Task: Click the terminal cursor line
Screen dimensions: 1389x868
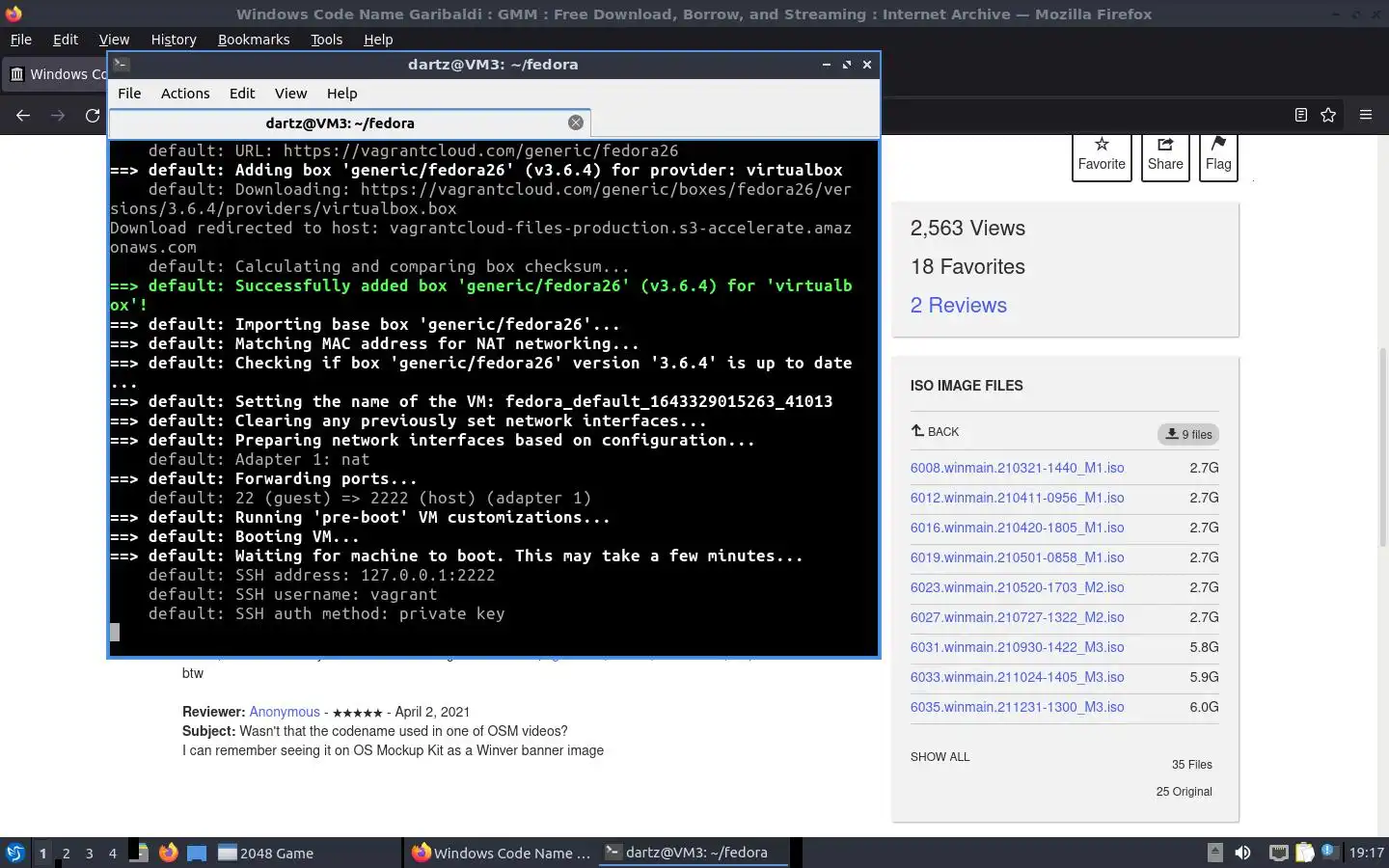Action: click(115, 633)
